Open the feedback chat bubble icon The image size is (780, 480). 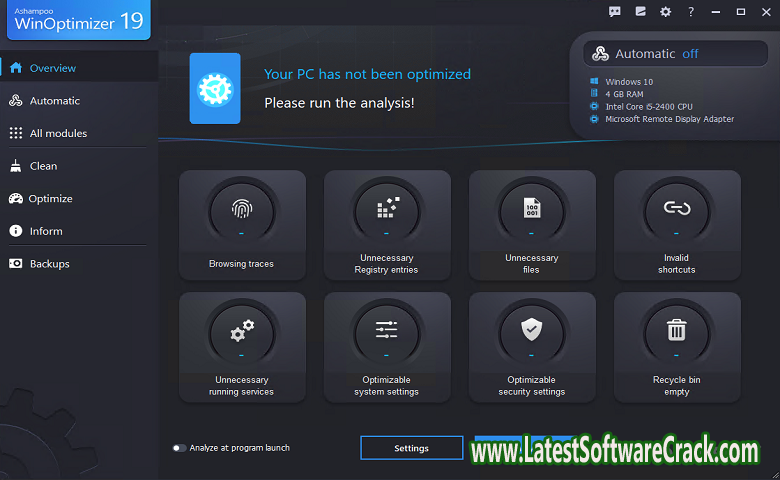tap(615, 12)
